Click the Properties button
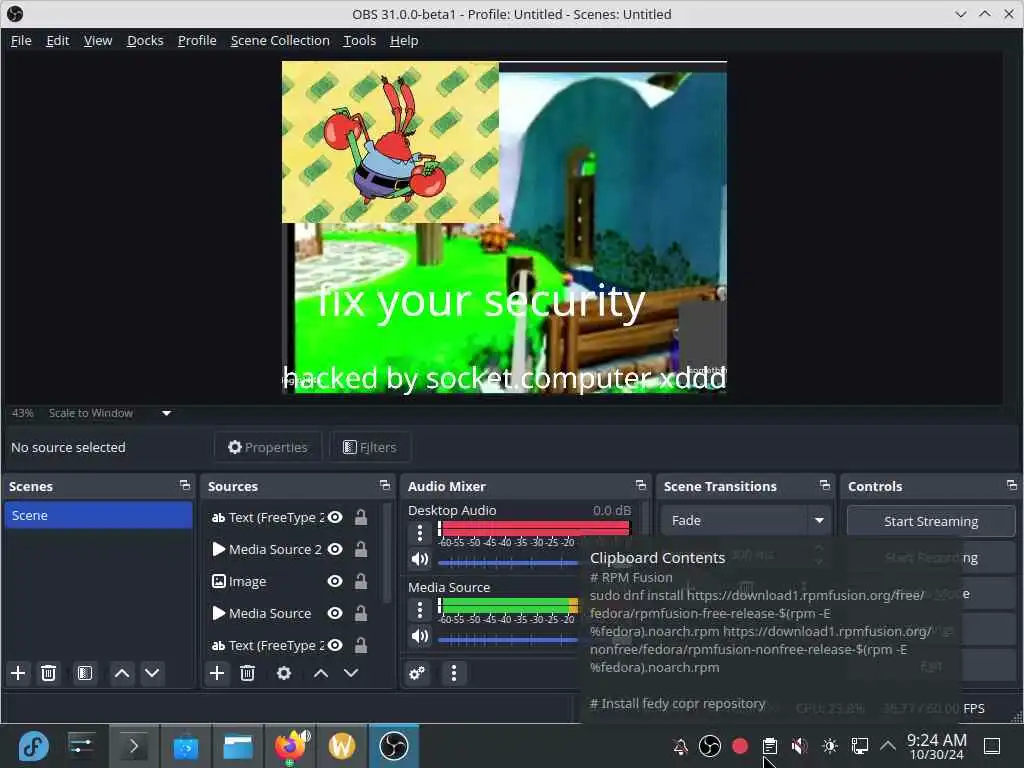The image size is (1024, 768). (268, 447)
